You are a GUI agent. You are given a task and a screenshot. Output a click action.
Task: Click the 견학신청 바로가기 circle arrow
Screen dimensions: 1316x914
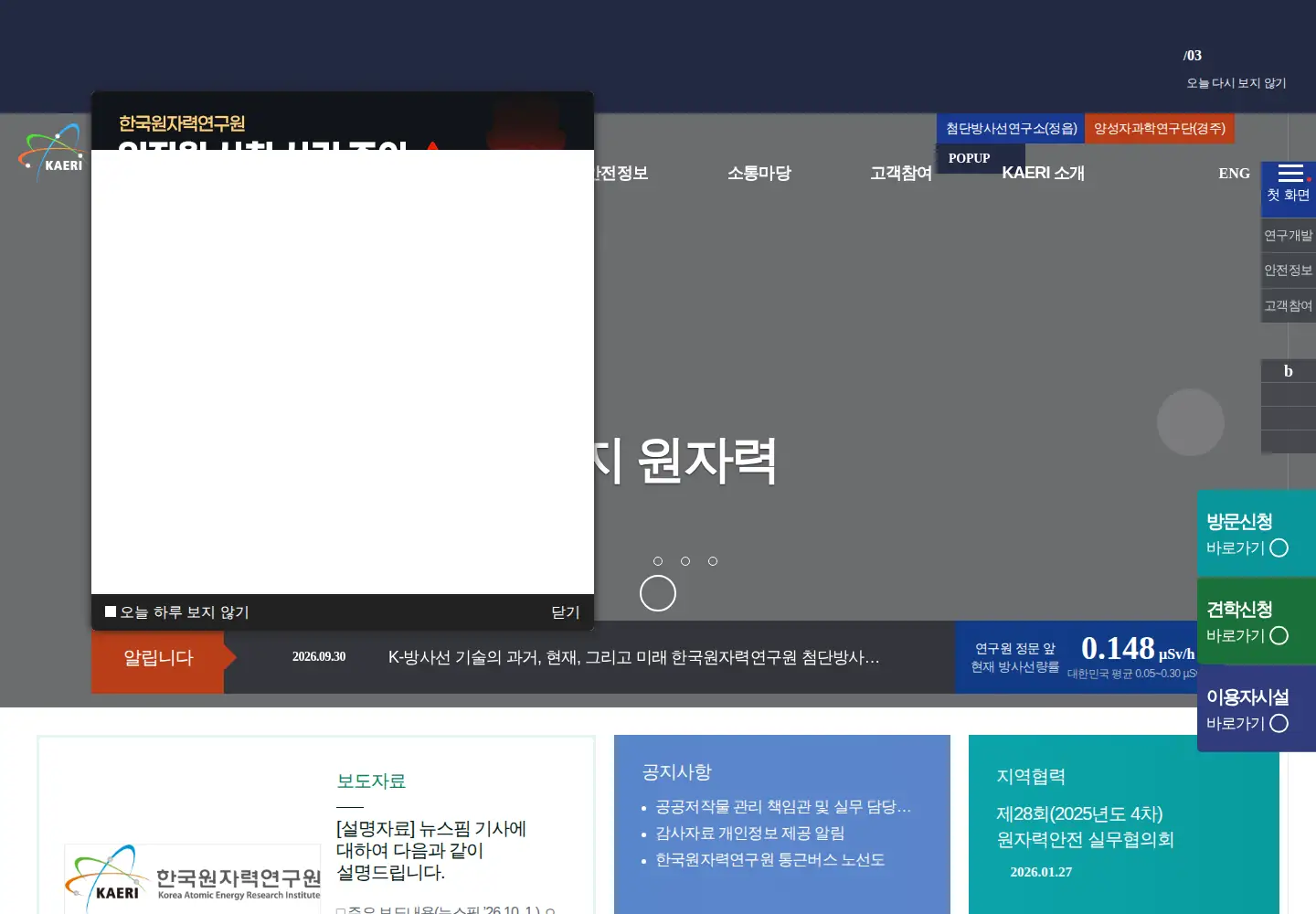click(x=1279, y=635)
